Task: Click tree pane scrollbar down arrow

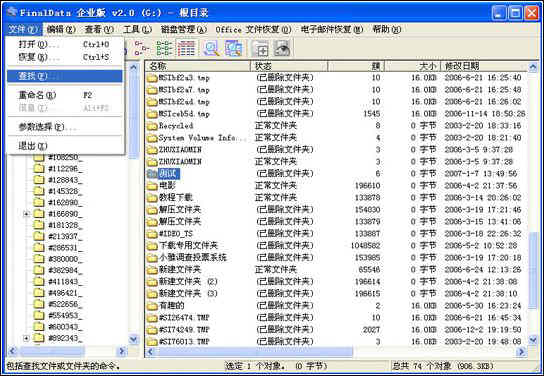Action: tap(134, 339)
